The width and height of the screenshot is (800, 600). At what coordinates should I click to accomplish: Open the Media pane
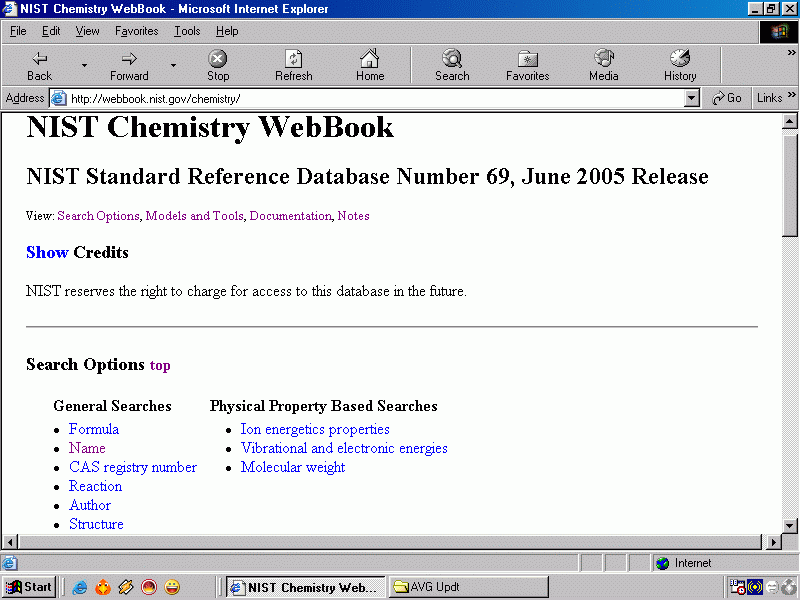coord(604,65)
